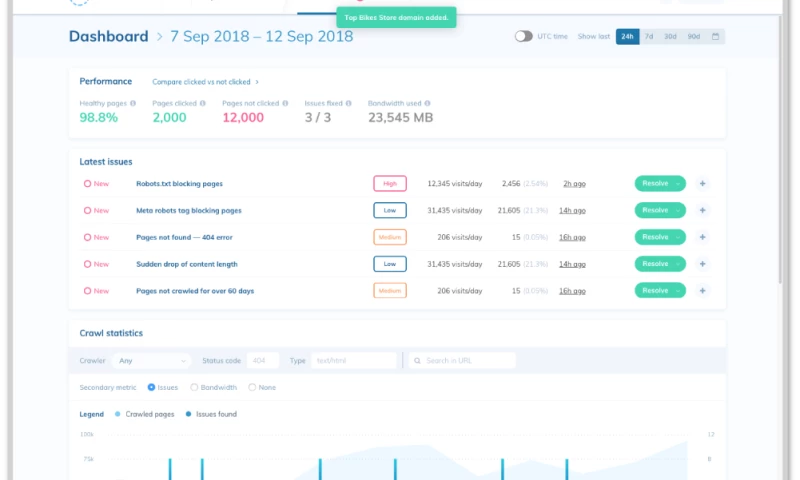This screenshot has height=480, width=800.
Task: Click the plus icon for 404 error issue
Action: [702, 237]
